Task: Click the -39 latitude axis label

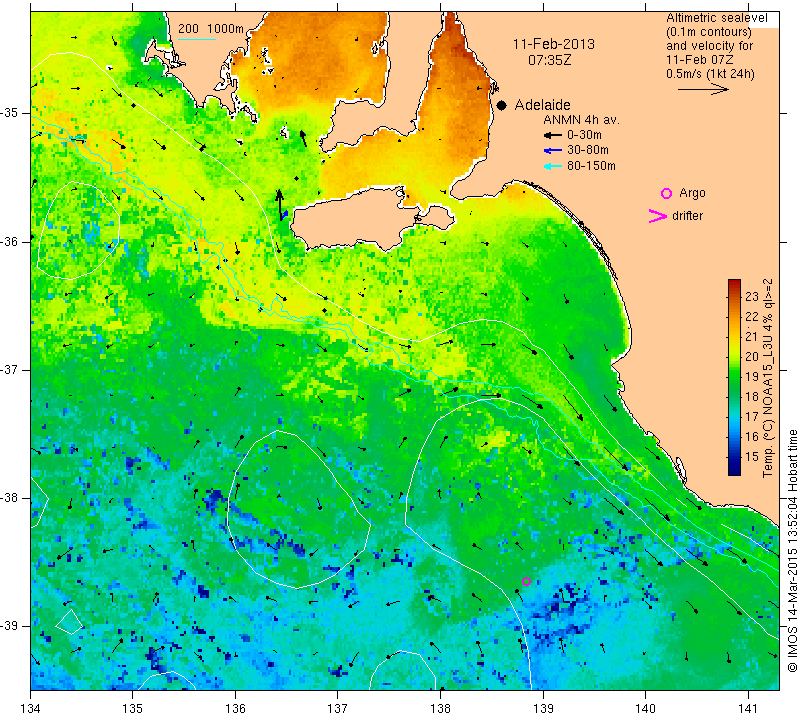Action: 10,626
